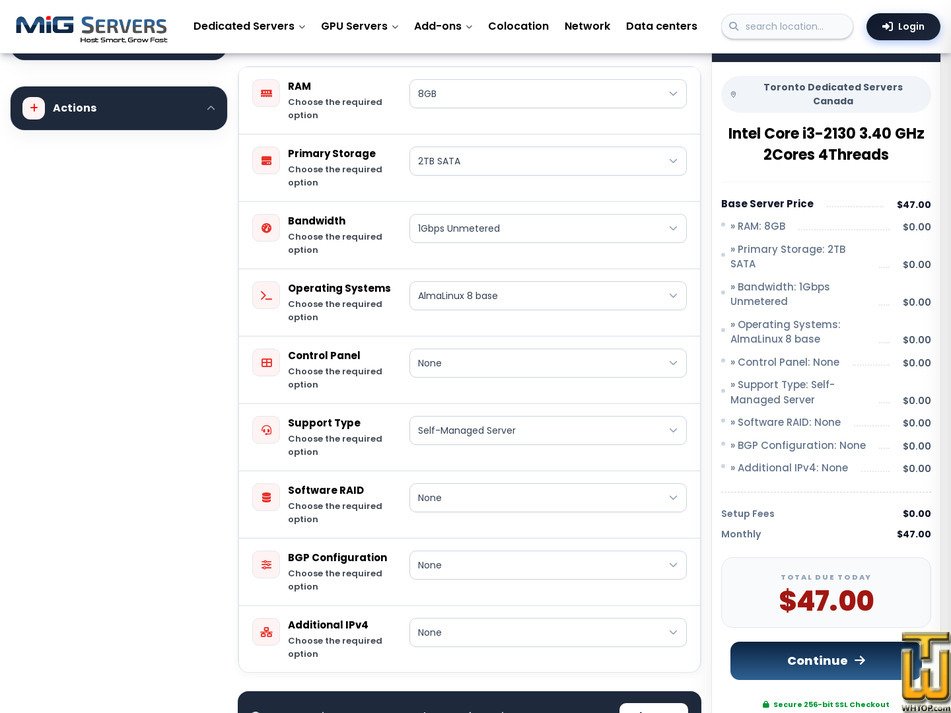
Task: Click the Support Type headset icon
Action: [266, 430]
